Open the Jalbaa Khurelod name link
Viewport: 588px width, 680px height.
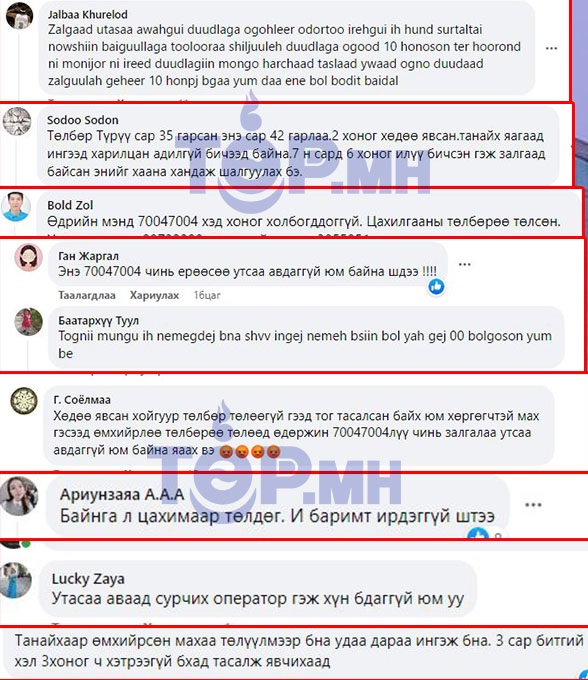[88, 14]
